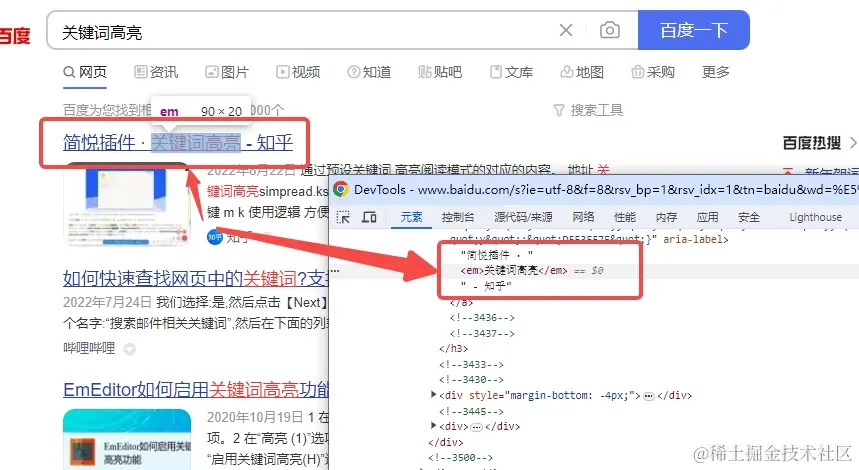859x470 pixels.
Task: Select the </h3> closing tag line
Action: click(x=454, y=348)
